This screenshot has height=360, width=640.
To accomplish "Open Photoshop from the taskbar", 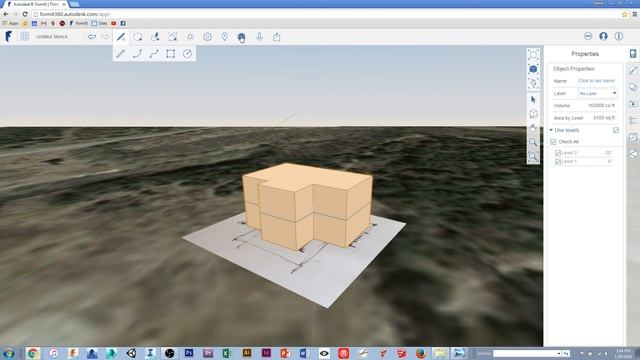I will pyautogui.click(x=189, y=353).
